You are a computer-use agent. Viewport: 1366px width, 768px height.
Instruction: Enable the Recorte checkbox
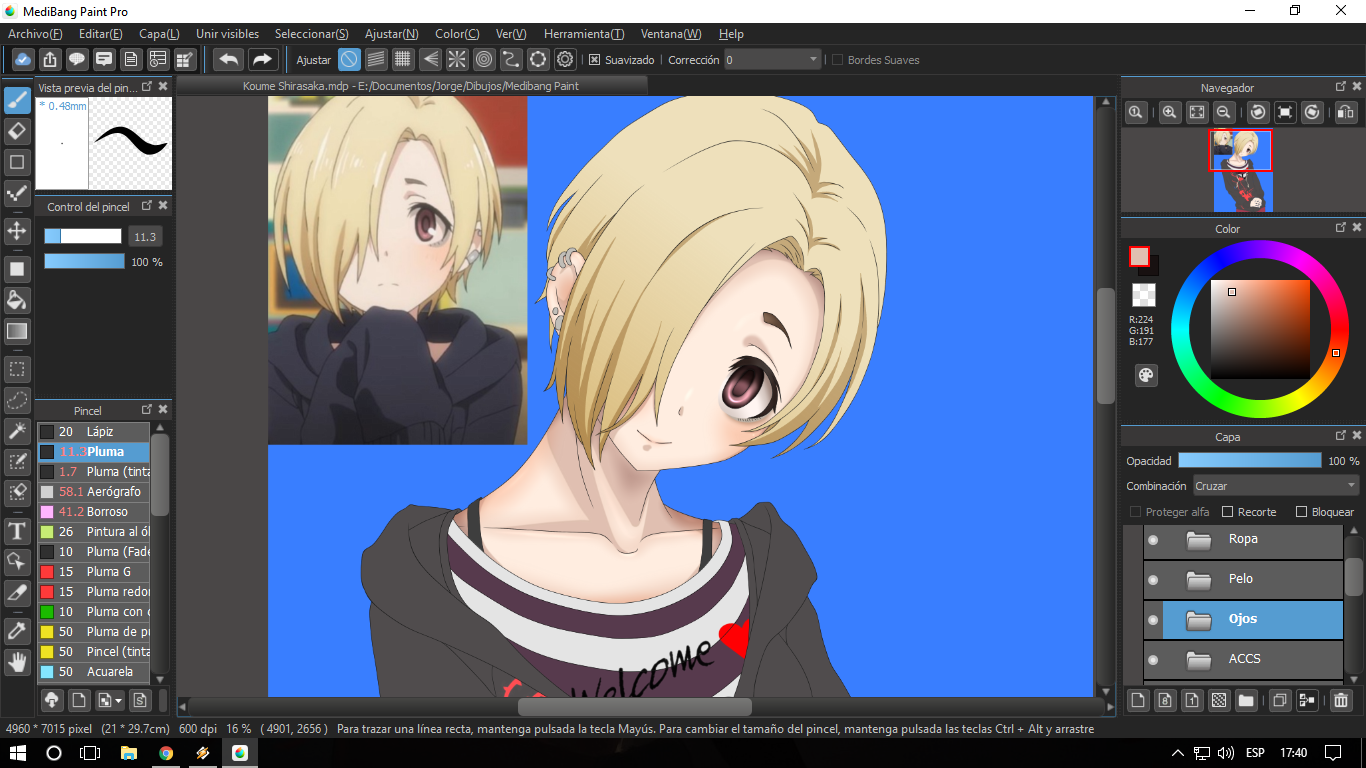coord(1228,512)
